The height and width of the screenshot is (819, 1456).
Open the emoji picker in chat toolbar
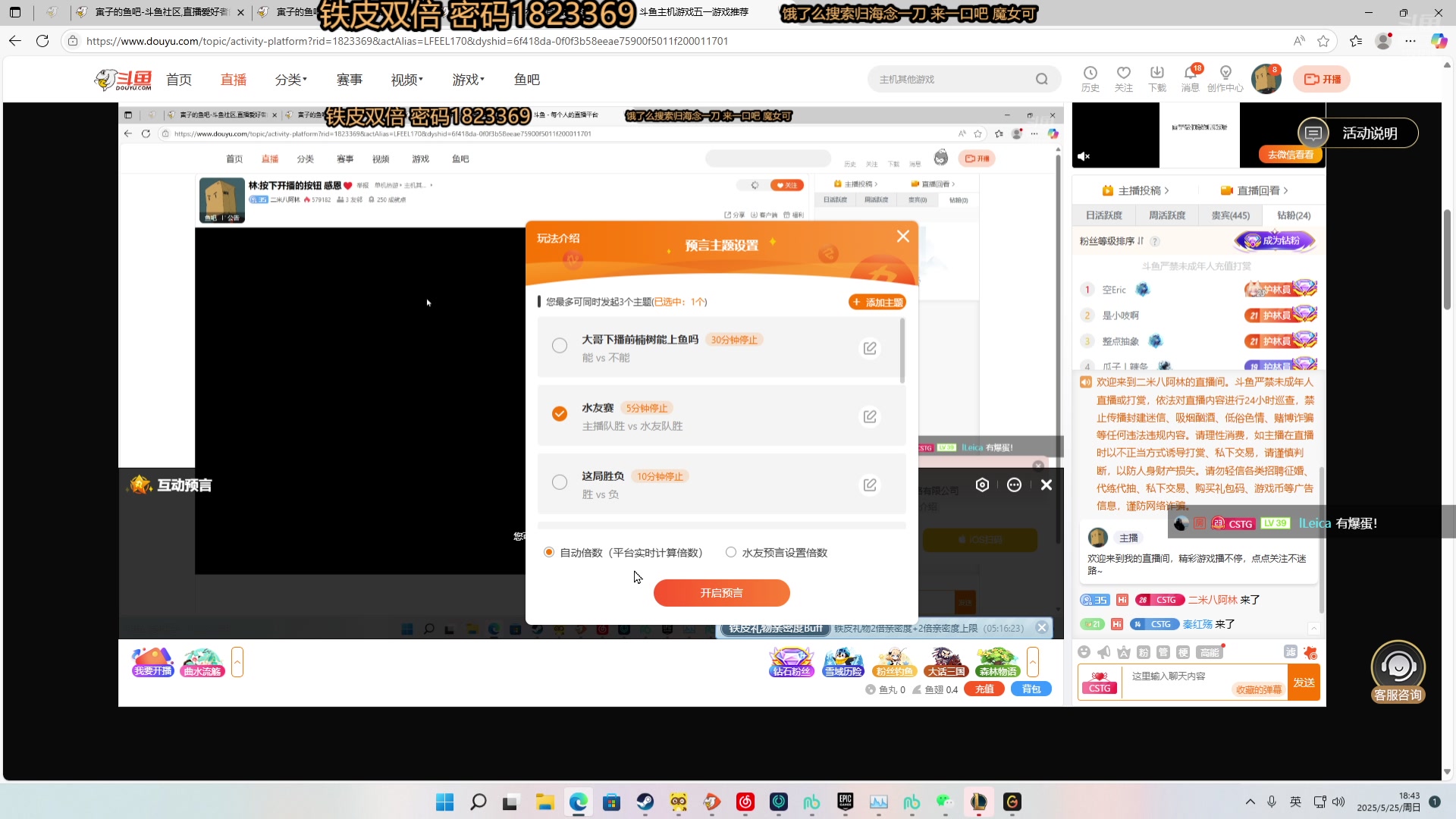coord(1084,652)
